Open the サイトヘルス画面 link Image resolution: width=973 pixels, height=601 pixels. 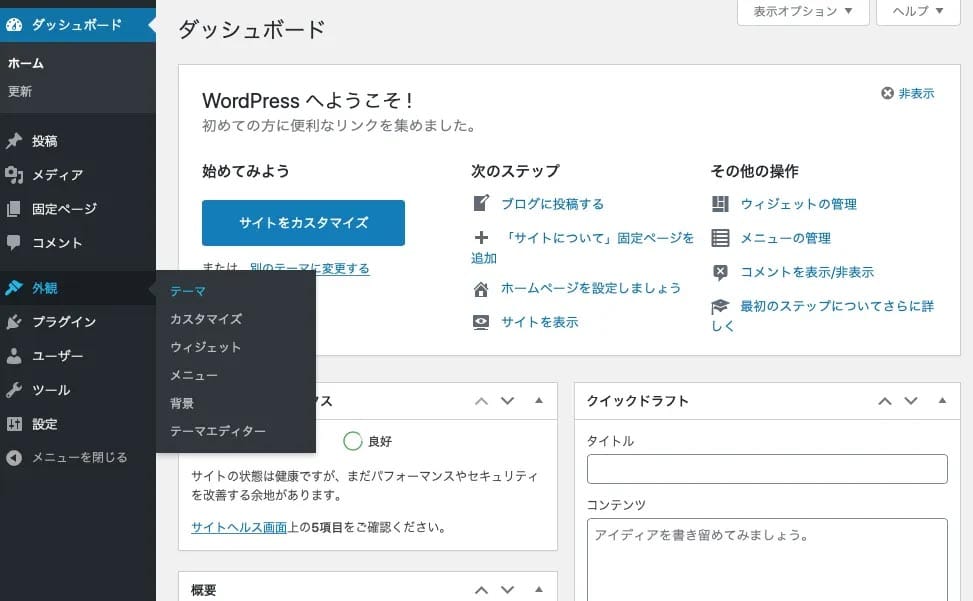pyautogui.click(x=239, y=527)
